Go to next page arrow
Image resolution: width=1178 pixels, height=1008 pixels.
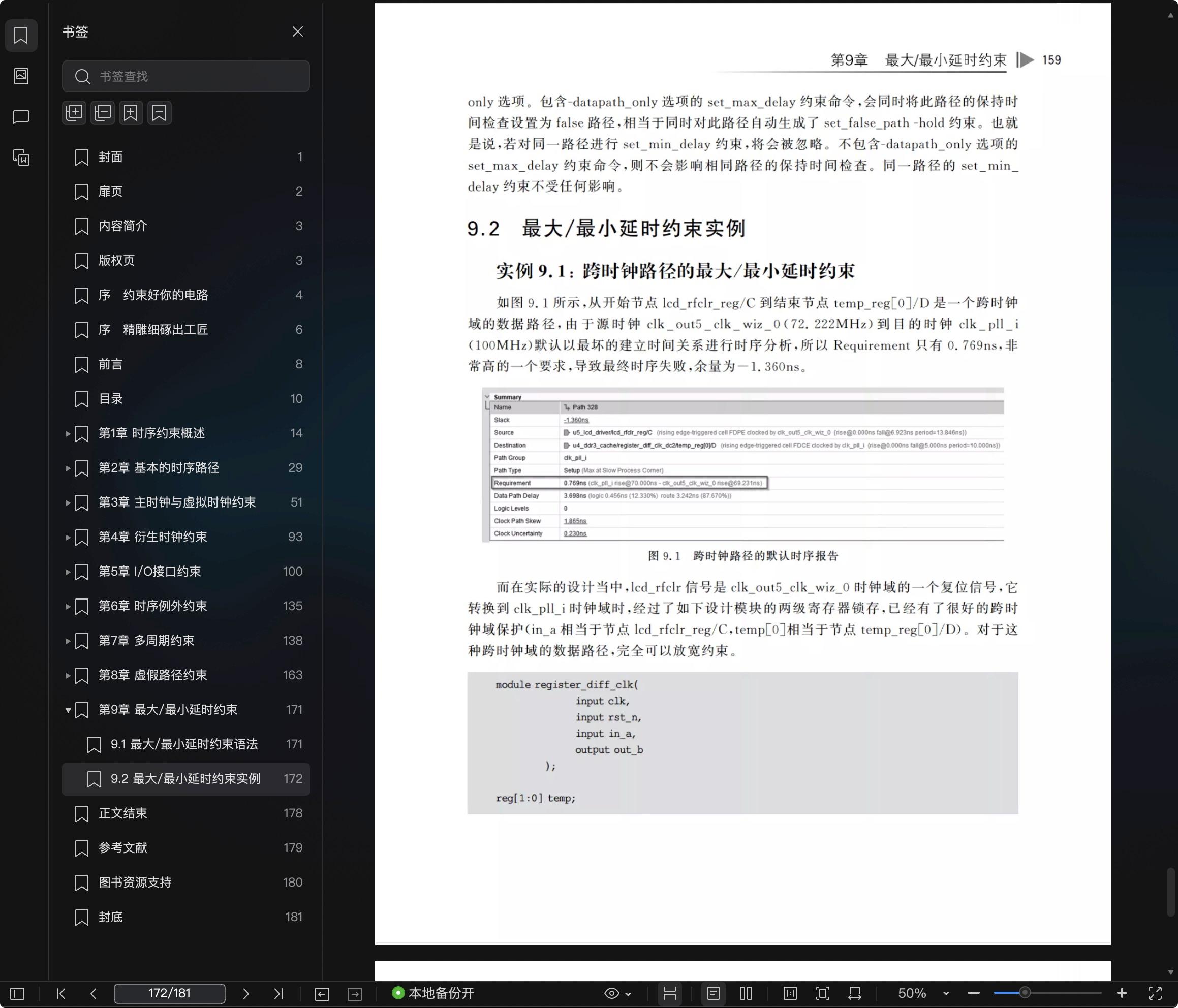(x=245, y=994)
